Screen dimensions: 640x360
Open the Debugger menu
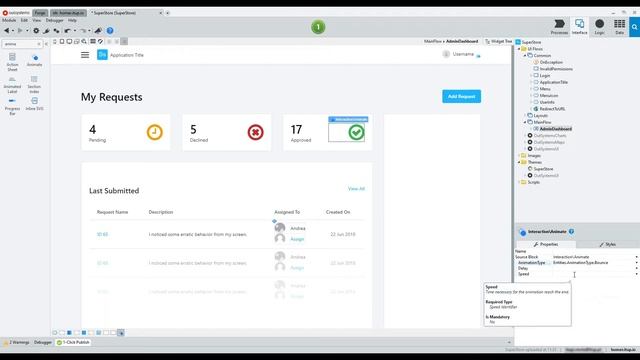(x=54, y=20)
